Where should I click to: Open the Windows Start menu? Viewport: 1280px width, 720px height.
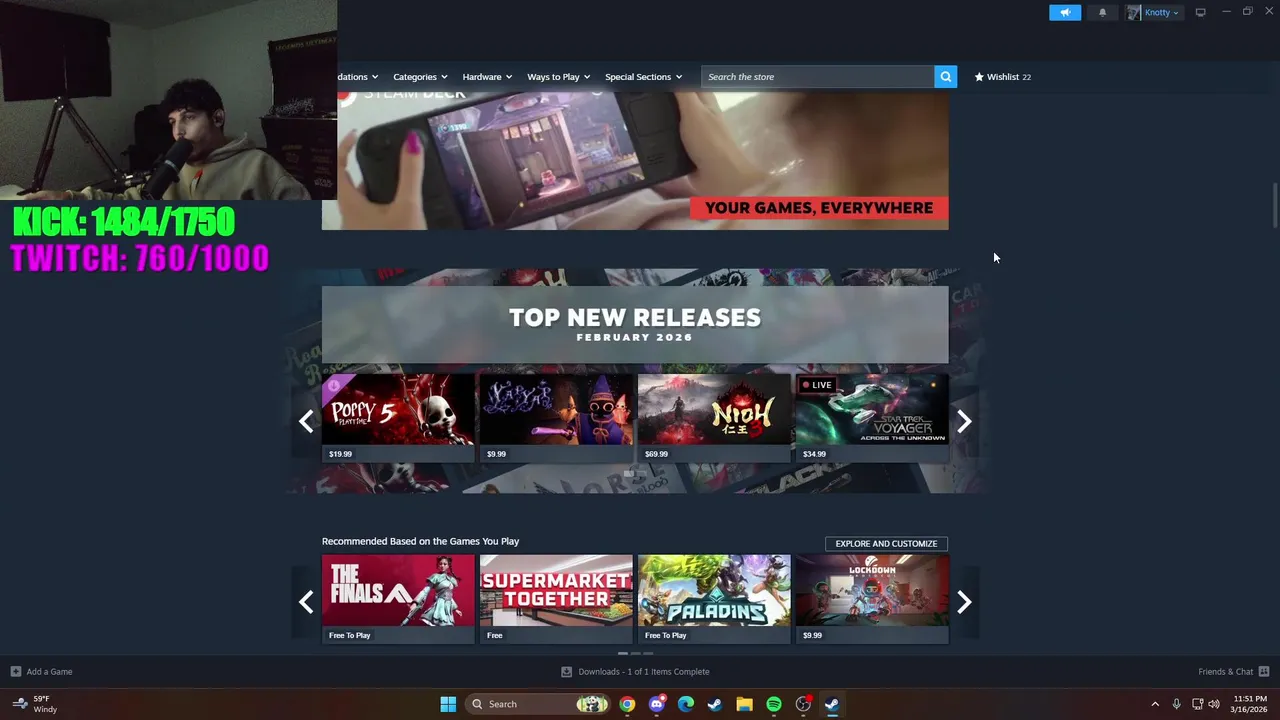tap(448, 704)
